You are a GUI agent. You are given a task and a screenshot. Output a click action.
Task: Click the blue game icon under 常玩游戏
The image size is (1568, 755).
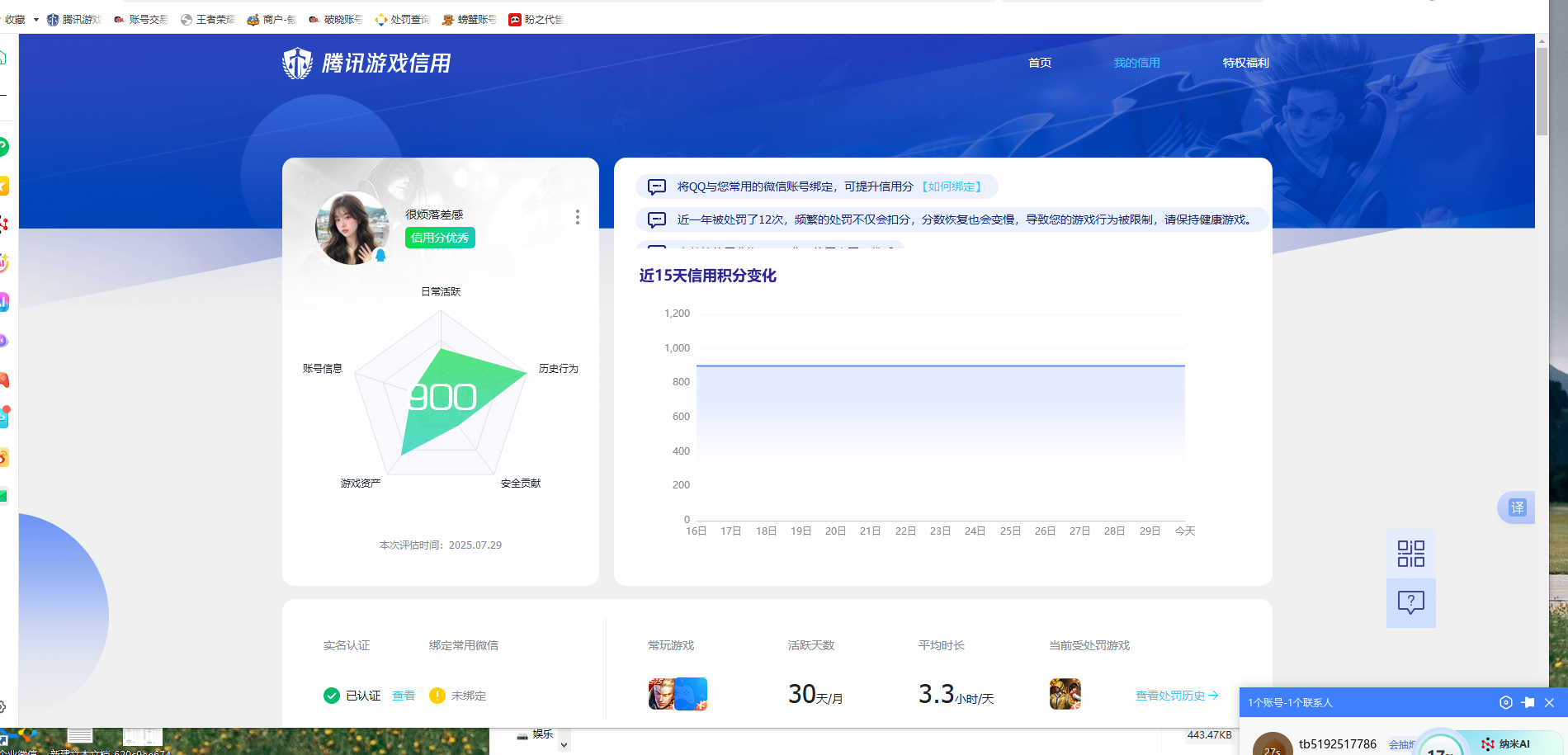[692, 694]
